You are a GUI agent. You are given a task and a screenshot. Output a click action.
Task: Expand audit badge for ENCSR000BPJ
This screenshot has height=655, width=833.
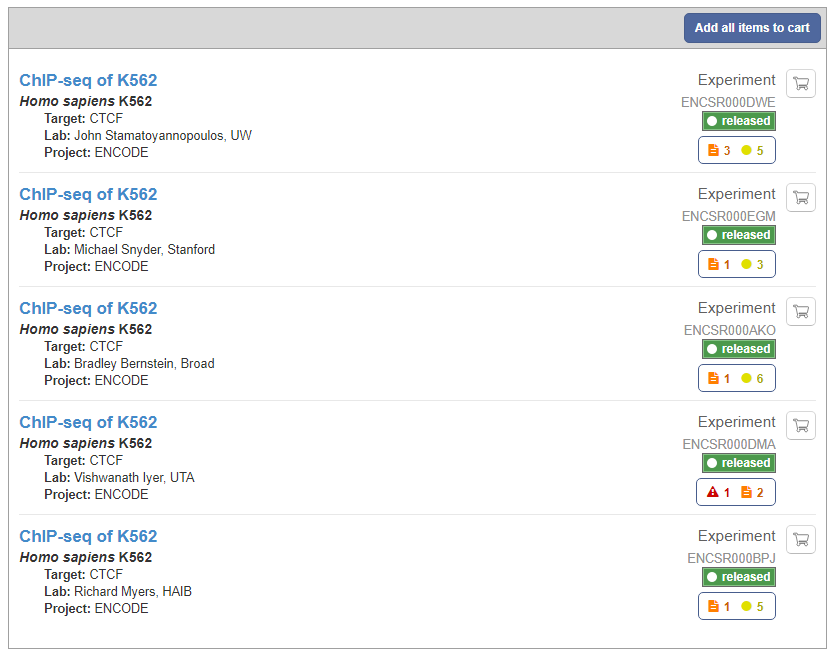(x=736, y=606)
